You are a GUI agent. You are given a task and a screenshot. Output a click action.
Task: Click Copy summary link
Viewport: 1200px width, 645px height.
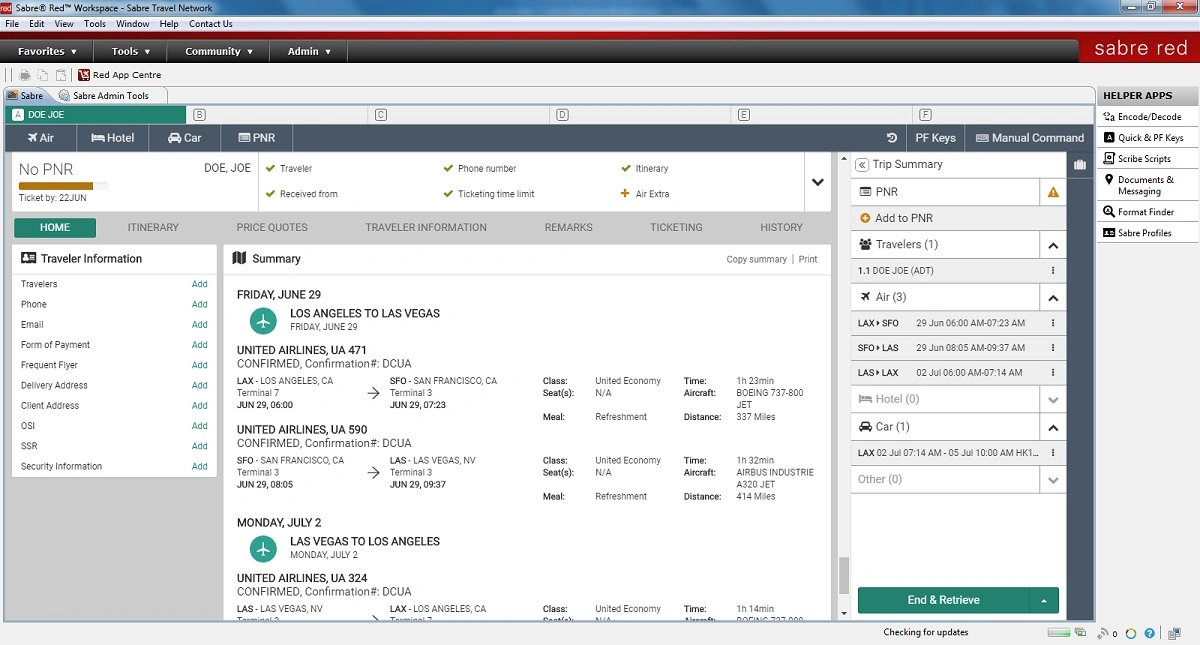pos(757,259)
